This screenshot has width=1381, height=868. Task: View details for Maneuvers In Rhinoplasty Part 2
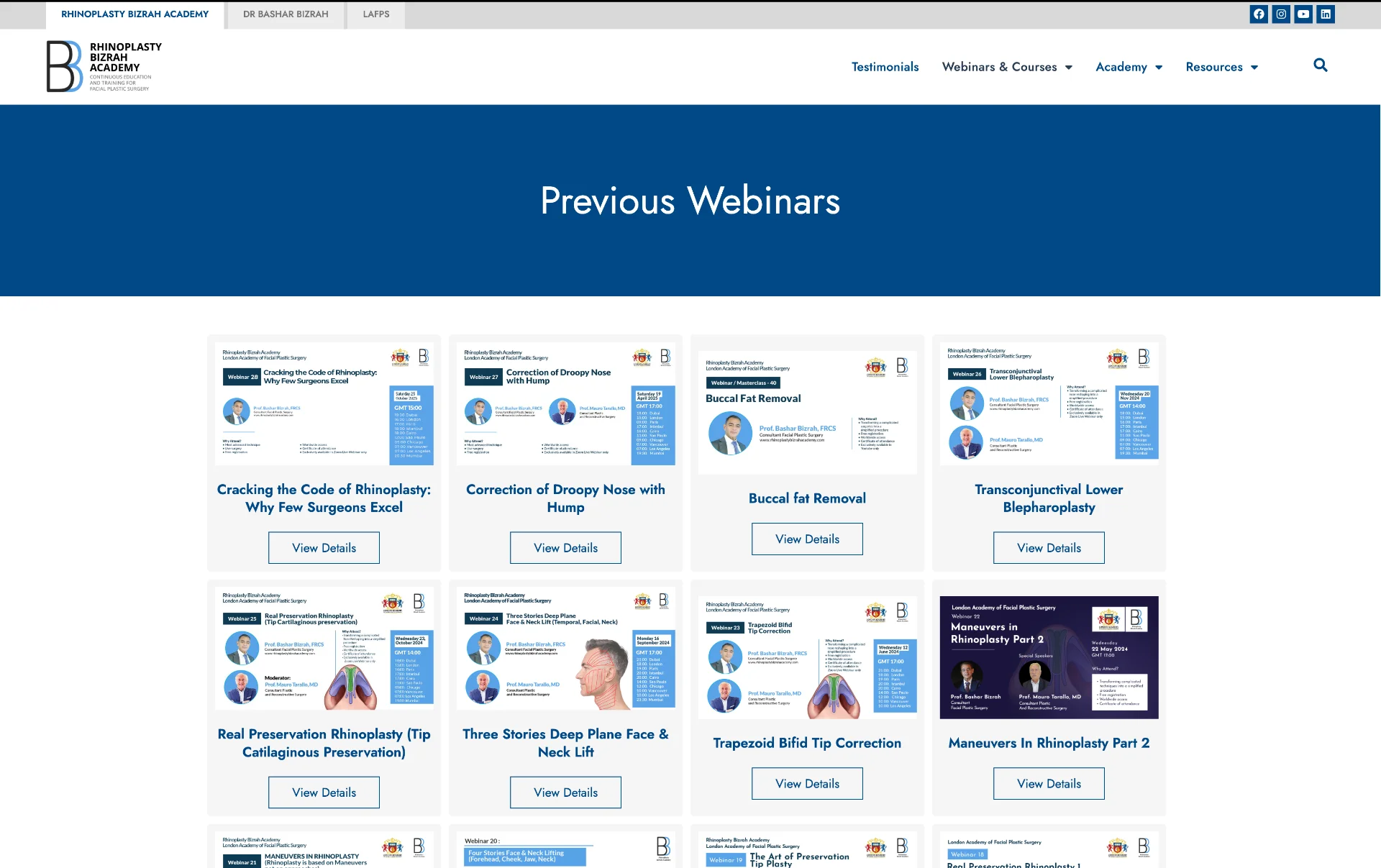pos(1049,784)
